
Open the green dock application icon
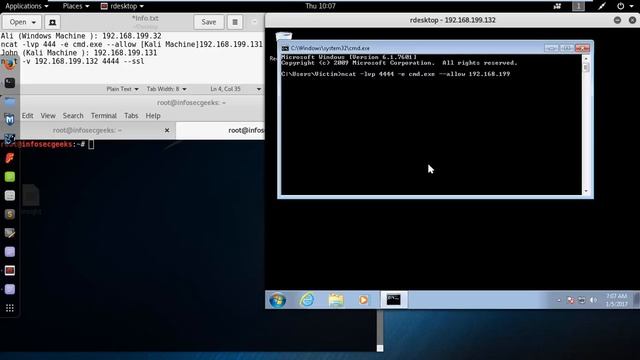[x=10, y=177]
